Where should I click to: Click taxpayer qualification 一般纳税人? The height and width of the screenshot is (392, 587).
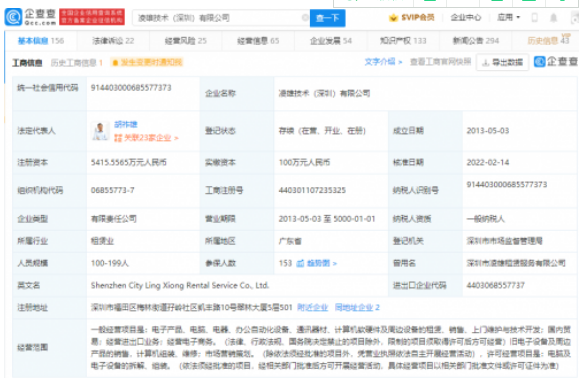[x=486, y=219]
